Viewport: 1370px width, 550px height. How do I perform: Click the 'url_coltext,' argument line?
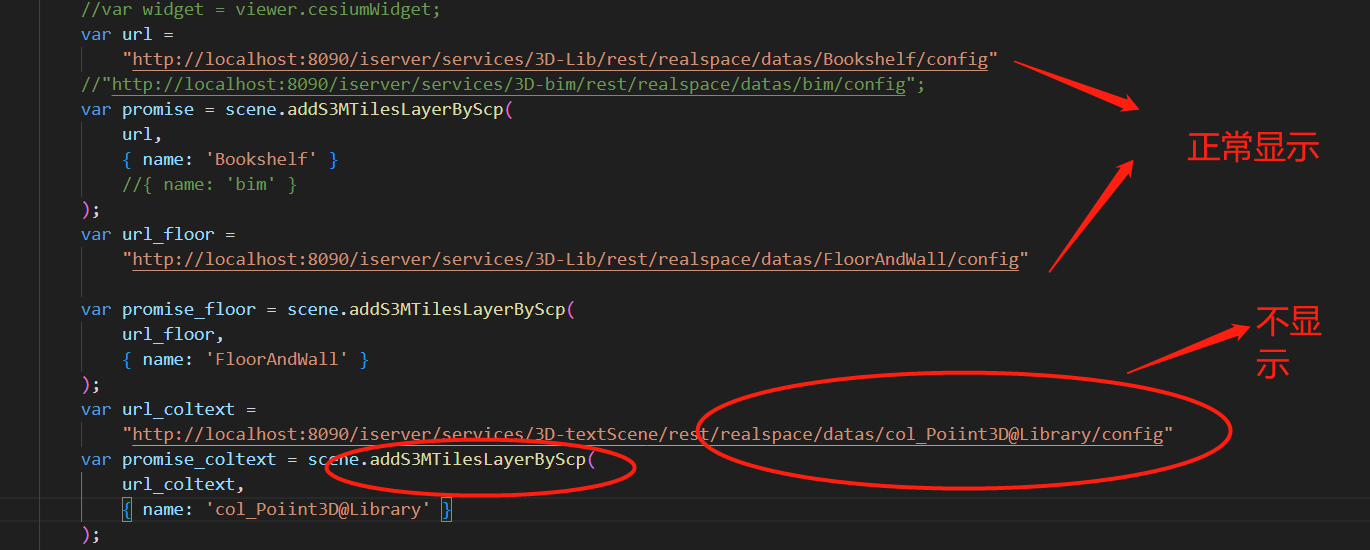pyautogui.click(x=184, y=484)
